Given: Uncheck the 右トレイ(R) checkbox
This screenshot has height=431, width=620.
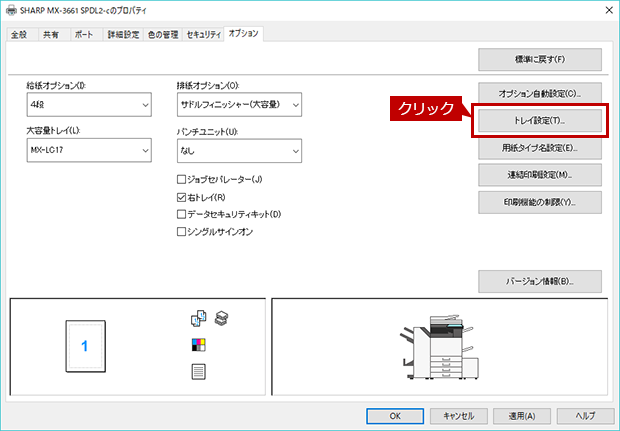Looking at the screenshot, I should tap(181, 197).
